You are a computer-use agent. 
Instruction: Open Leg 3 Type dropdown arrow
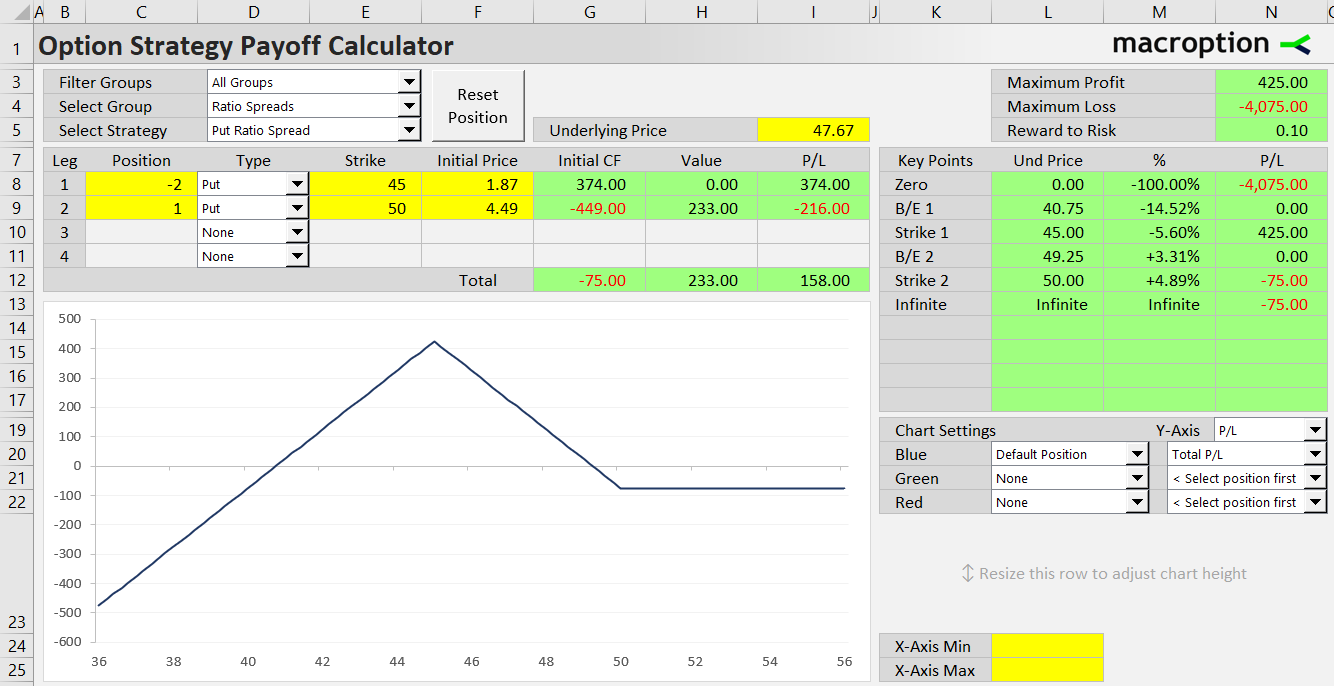coord(297,232)
